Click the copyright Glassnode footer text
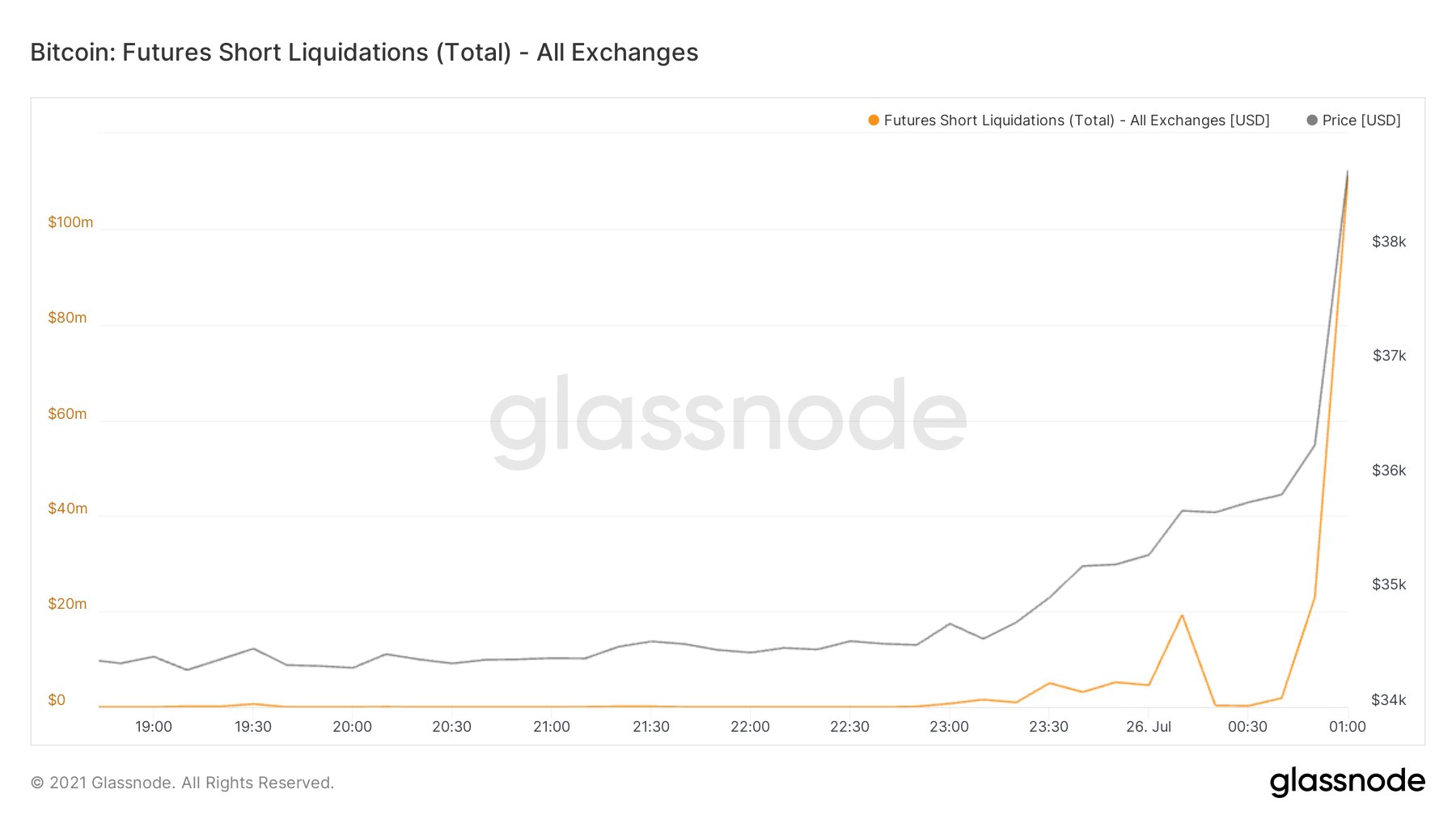Image resolution: width=1456 pixels, height=819 pixels. (182, 783)
